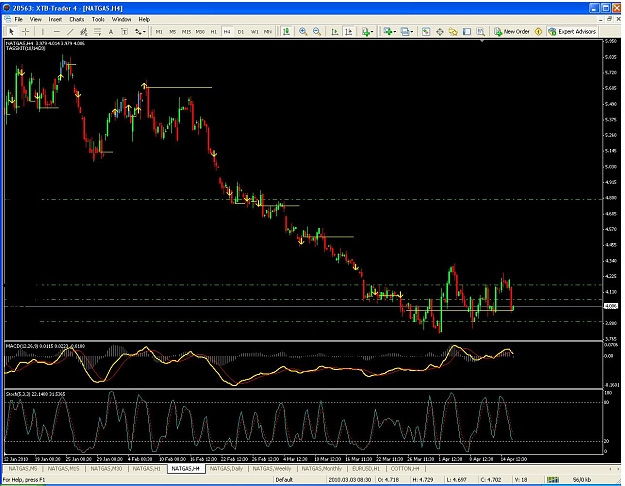Open the Navigator favorites icon

(453, 31)
